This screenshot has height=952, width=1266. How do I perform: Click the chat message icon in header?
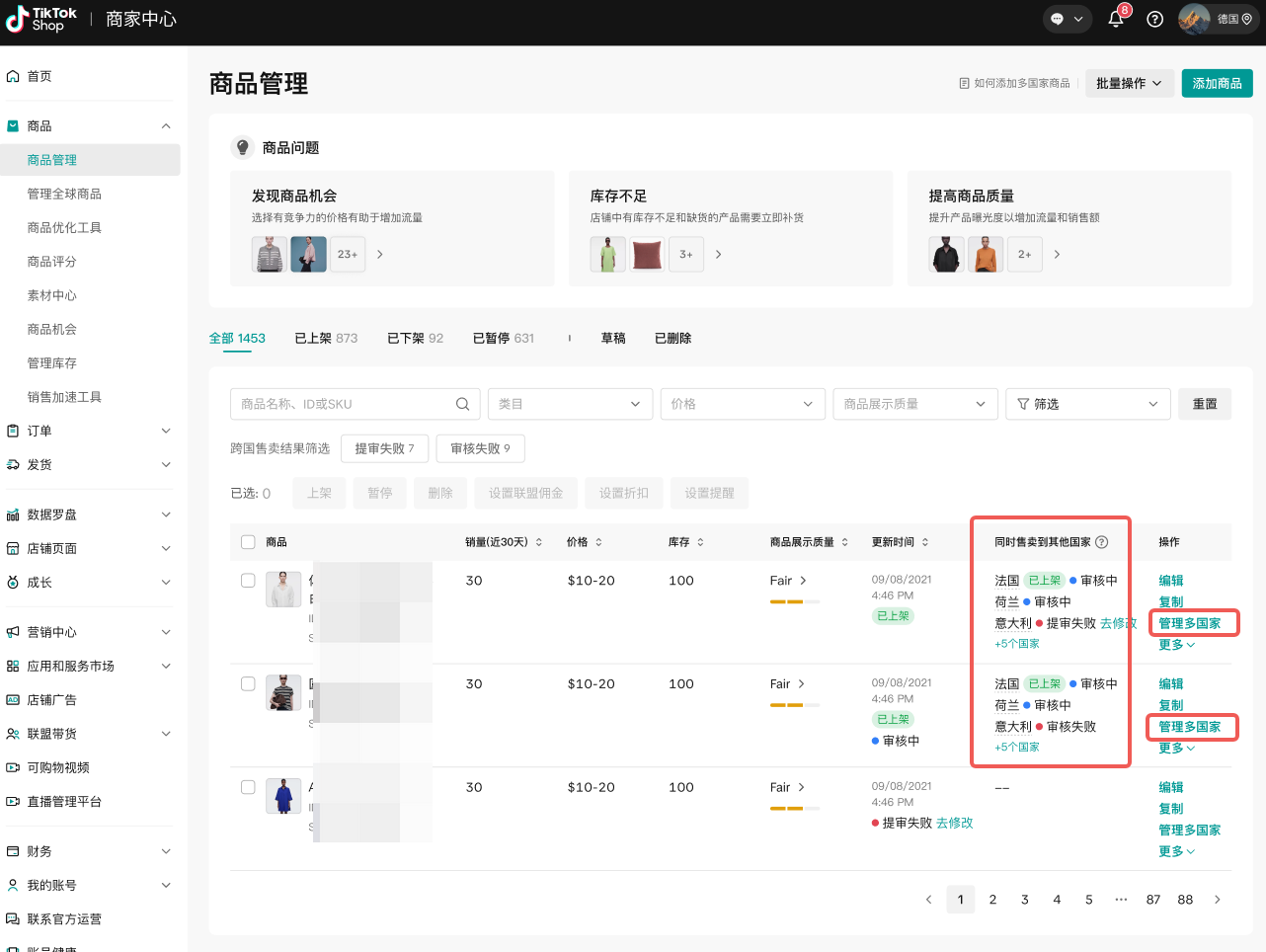pos(1058,19)
